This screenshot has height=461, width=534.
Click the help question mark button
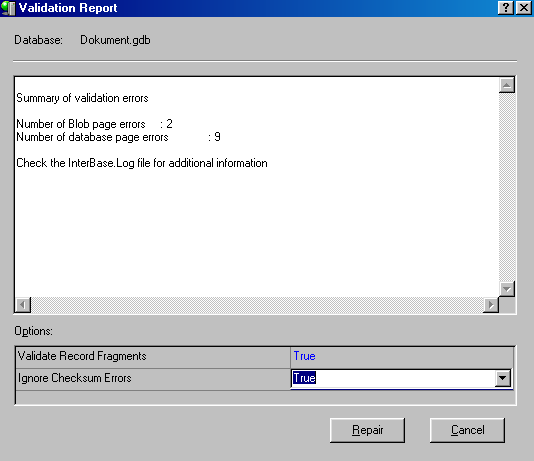coord(506,7)
